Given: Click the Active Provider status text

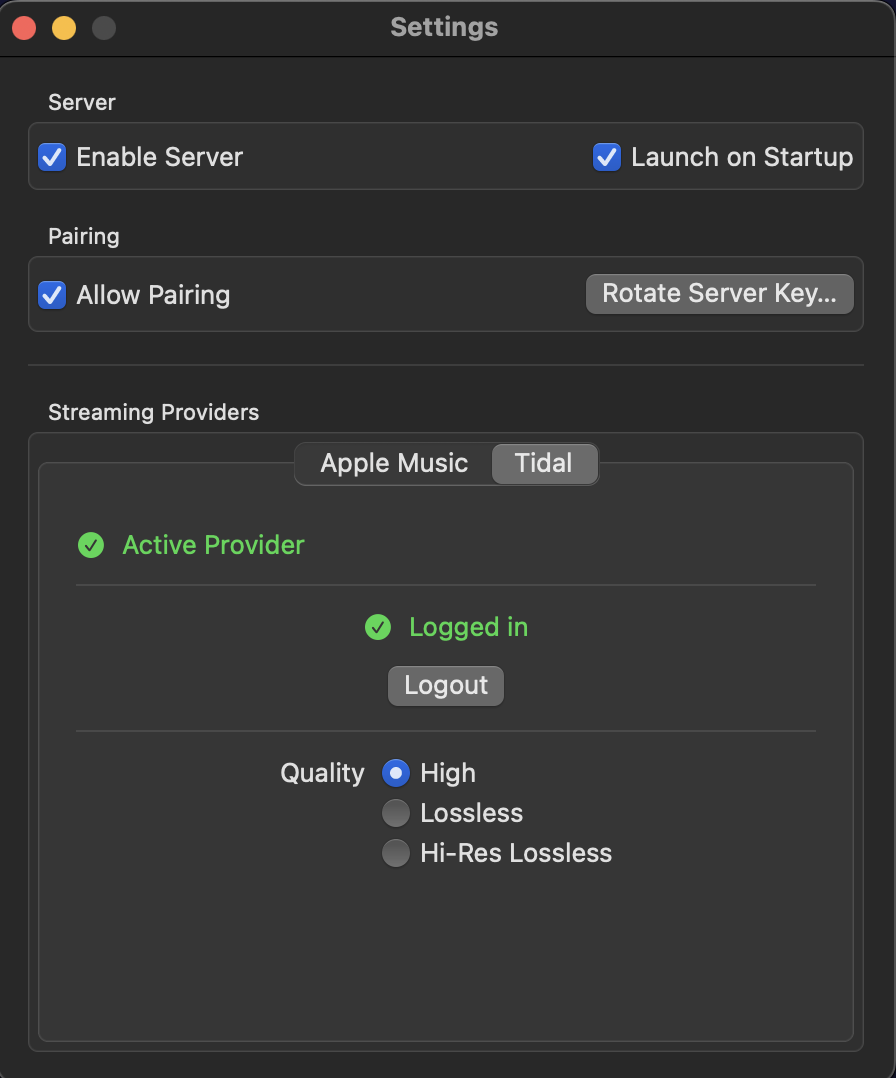Looking at the screenshot, I should coord(213,545).
